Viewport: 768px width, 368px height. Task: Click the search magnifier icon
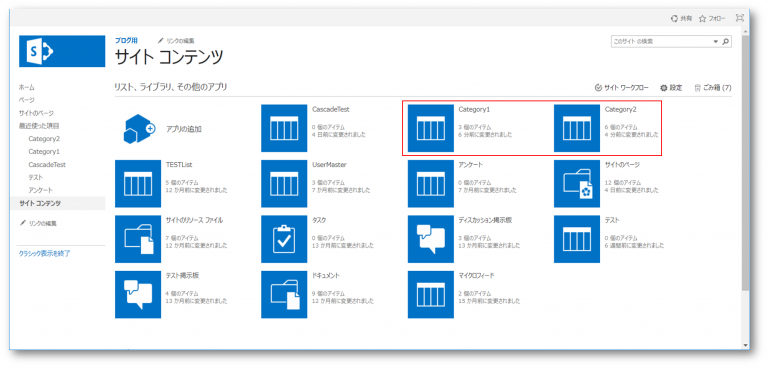click(x=726, y=42)
